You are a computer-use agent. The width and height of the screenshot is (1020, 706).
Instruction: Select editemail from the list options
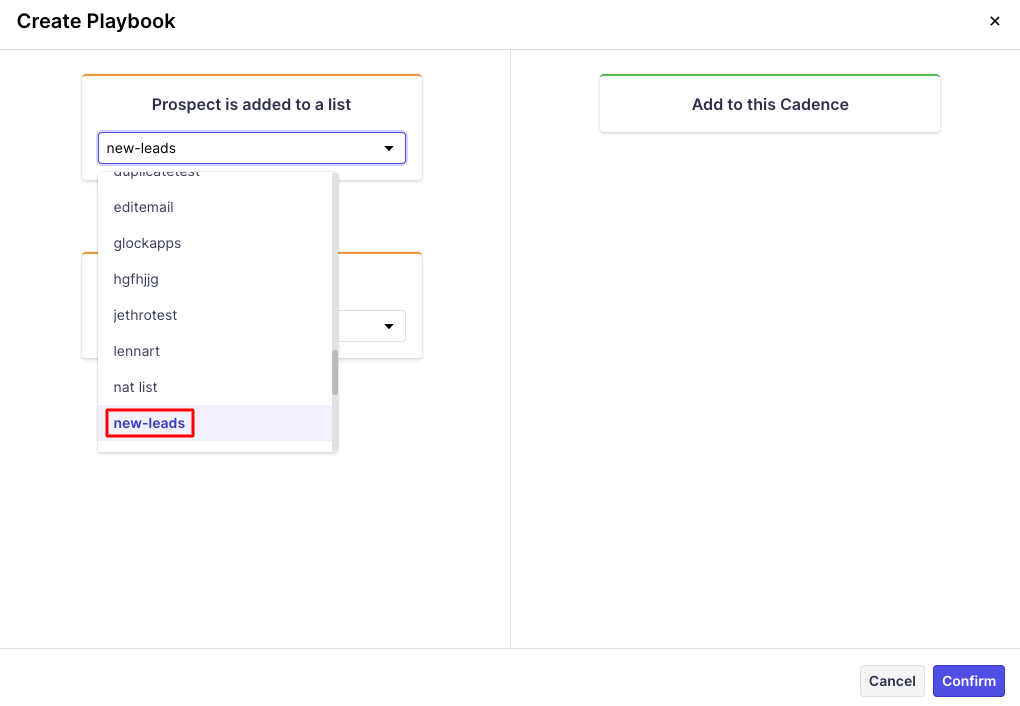144,207
